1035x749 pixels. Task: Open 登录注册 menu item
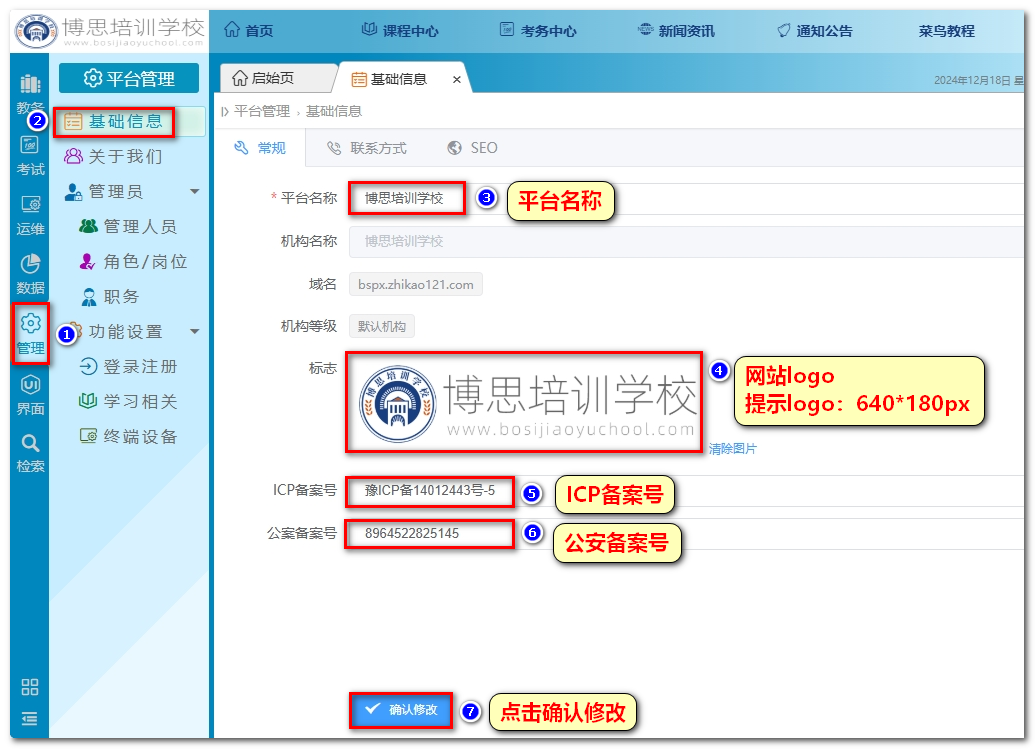(x=128, y=366)
